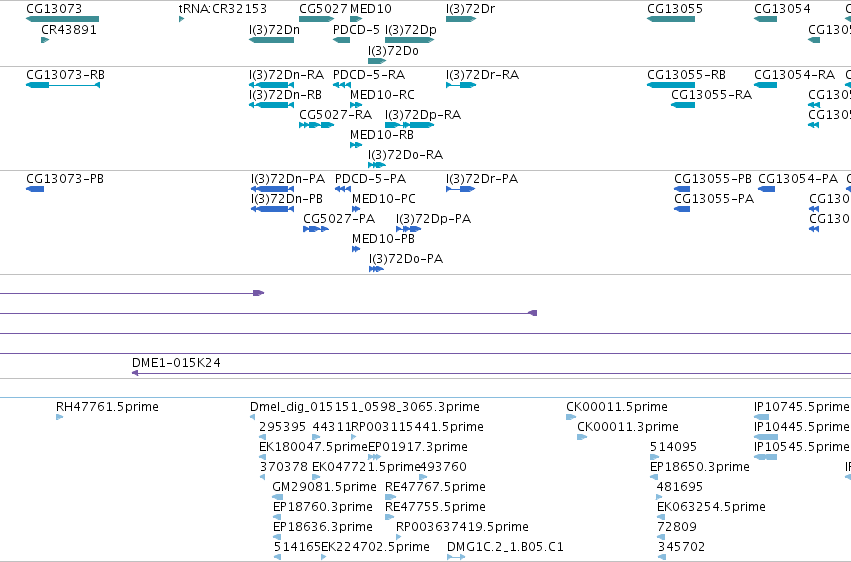Select the MED10-RB transcript label
The width and height of the screenshot is (851, 562).
382,135
